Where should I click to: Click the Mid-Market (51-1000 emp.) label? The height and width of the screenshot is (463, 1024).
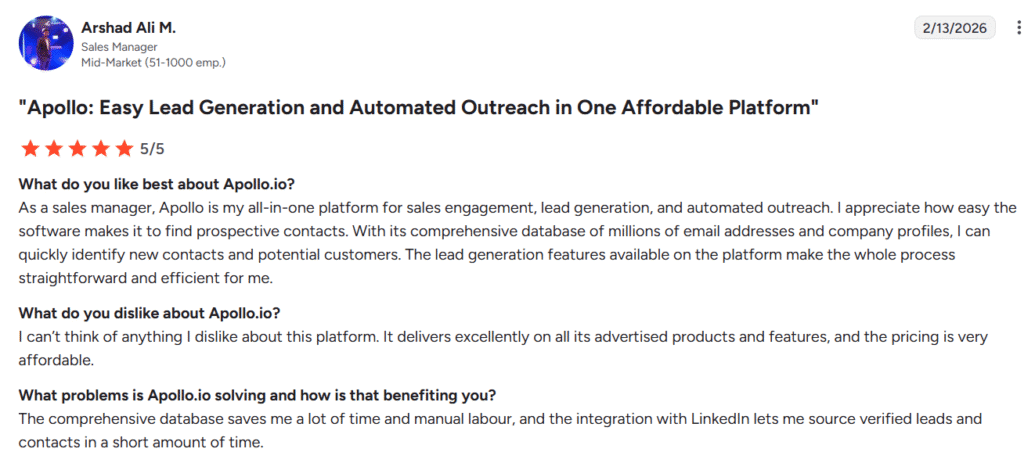coord(153,62)
